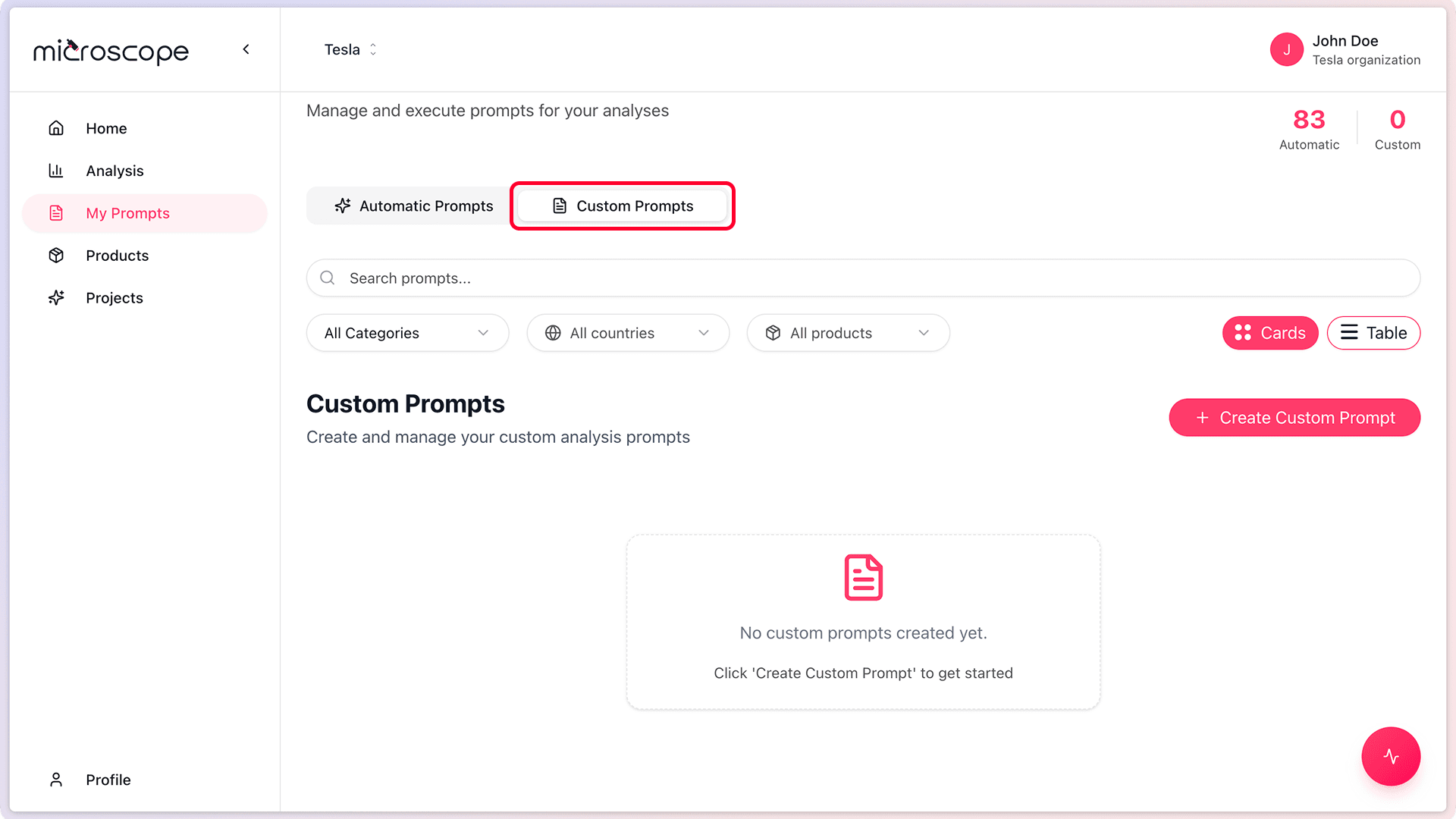Select the Home icon in the sidebar
Viewport: 1456px width, 819px height.
[x=56, y=127]
